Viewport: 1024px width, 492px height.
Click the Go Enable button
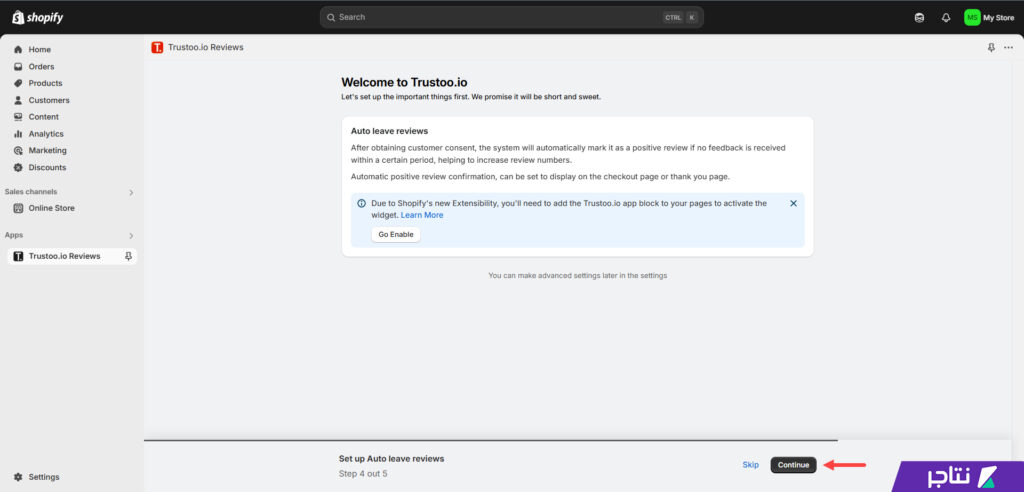[x=396, y=235]
